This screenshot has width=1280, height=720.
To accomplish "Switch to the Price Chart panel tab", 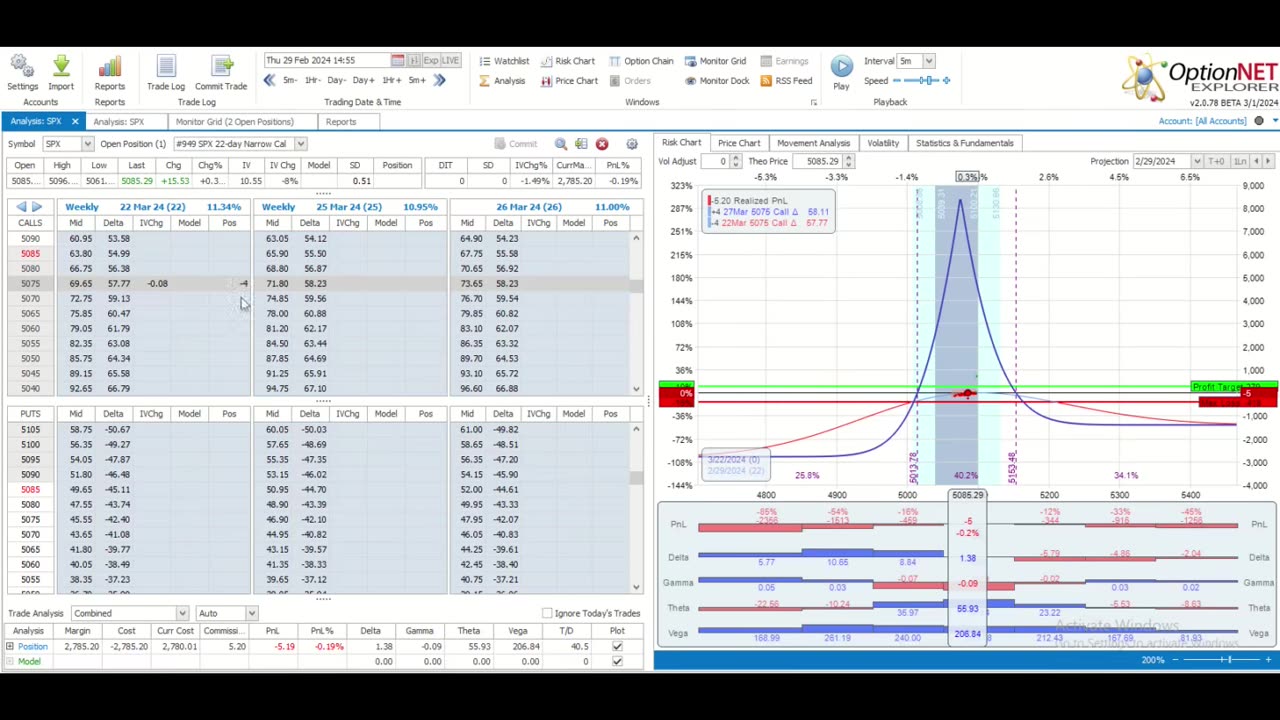I will (739, 143).
